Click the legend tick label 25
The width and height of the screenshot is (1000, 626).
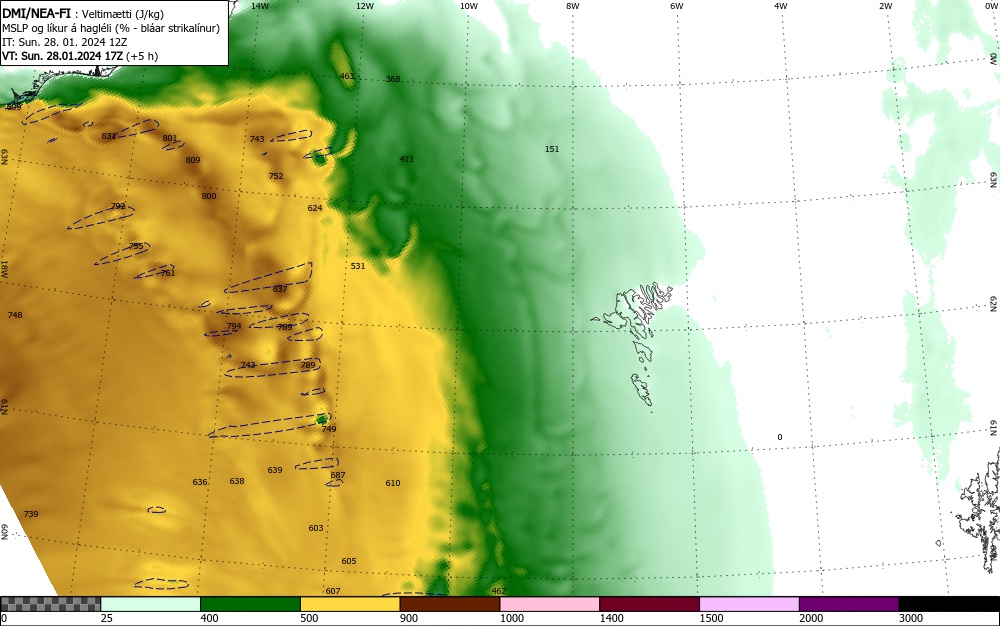tap(107, 618)
